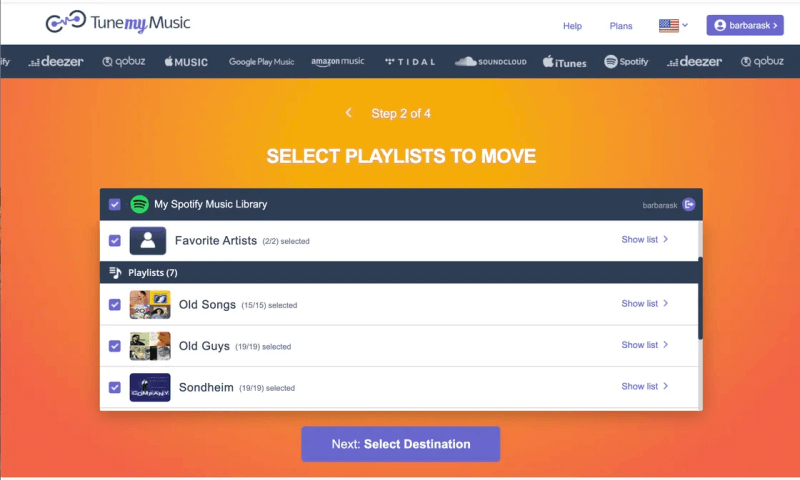Open the barbarask account button
The width and height of the screenshot is (800, 480).
744,25
